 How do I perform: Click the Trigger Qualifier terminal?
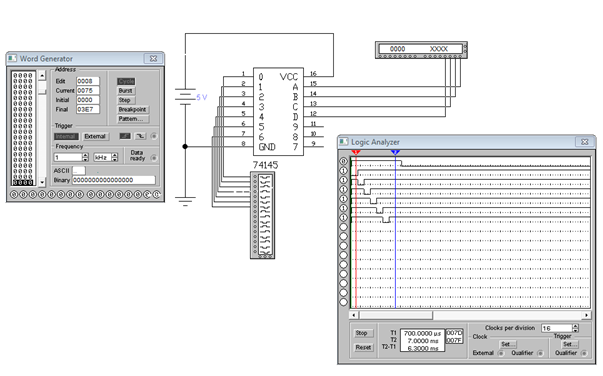584,353
